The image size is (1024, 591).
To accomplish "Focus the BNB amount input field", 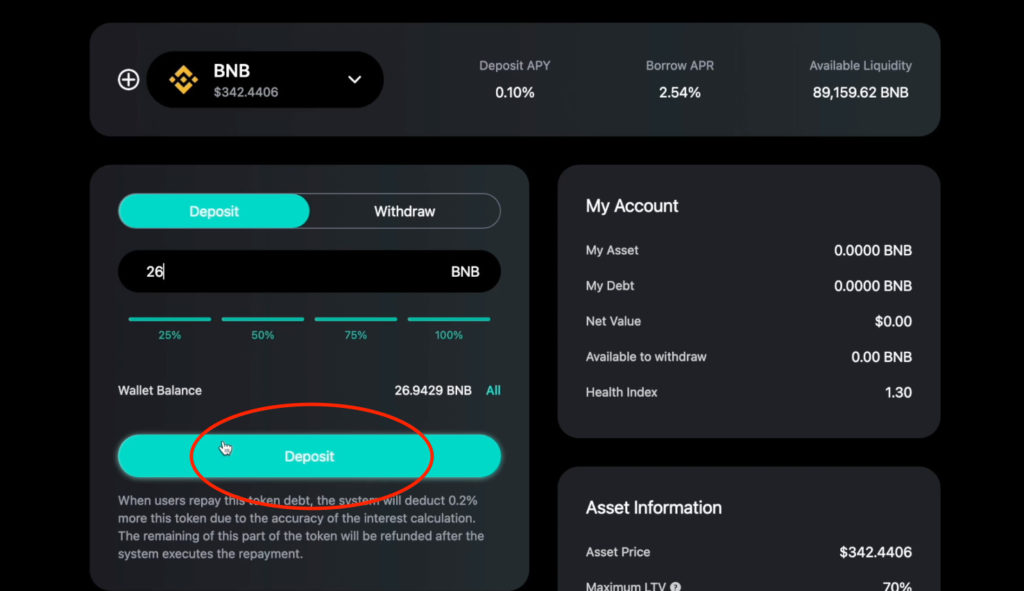I will click(310, 271).
